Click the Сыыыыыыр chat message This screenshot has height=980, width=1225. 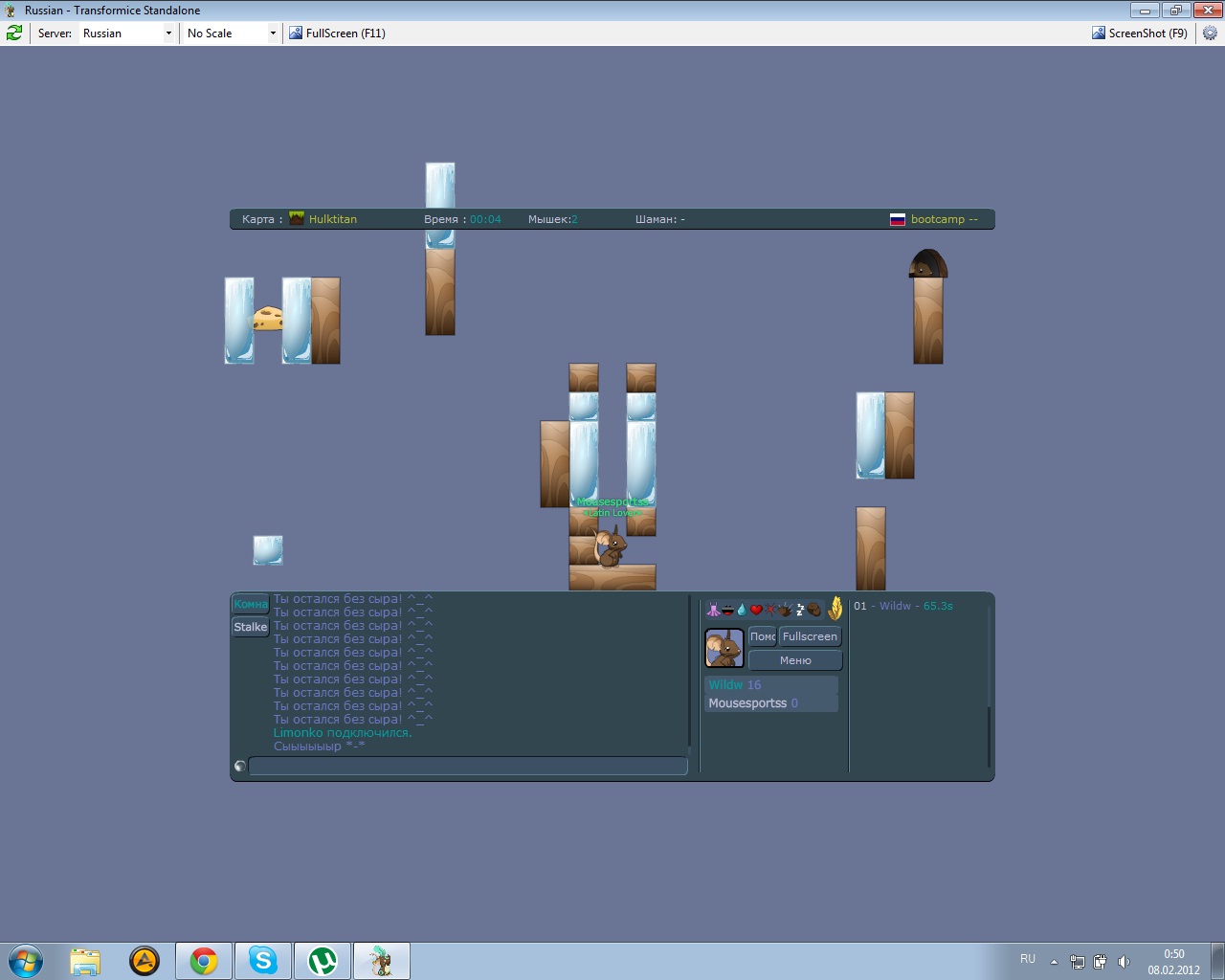click(319, 746)
